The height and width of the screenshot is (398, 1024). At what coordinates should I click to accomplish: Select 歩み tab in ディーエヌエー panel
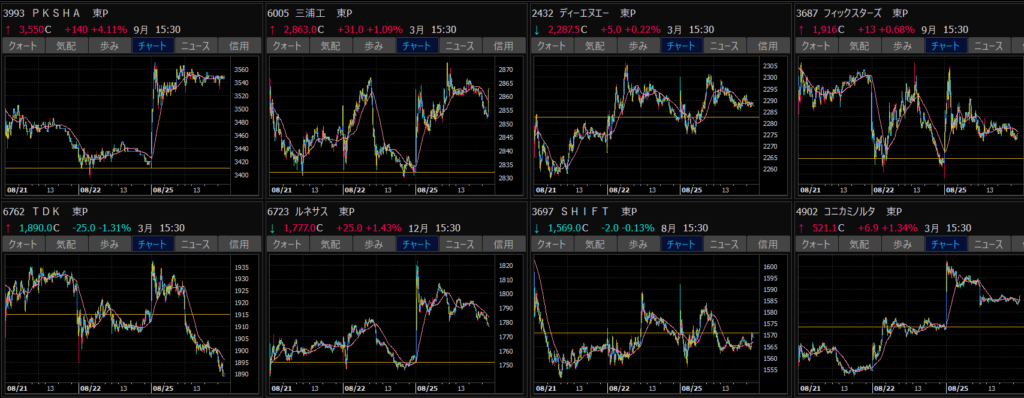point(638,46)
